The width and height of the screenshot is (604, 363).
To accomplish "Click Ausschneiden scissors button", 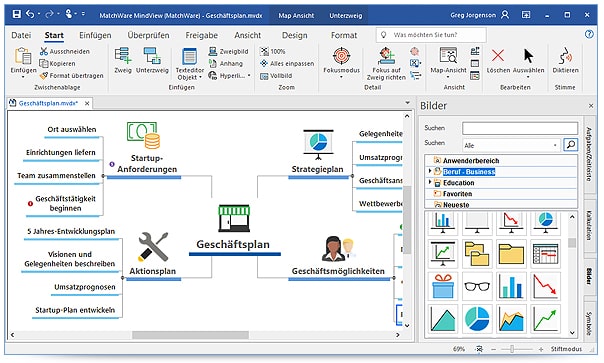I will click(x=65, y=51).
